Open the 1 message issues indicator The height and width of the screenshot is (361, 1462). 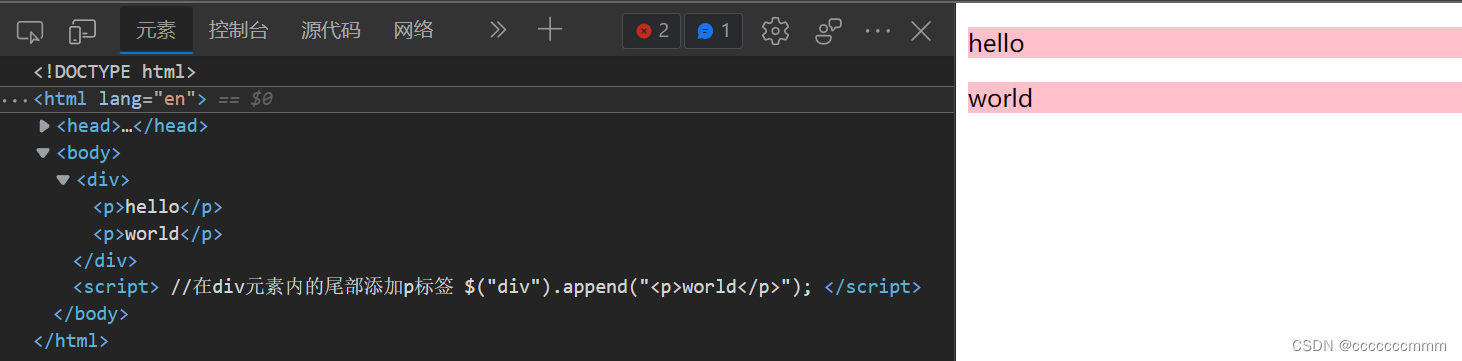click(713, 31)
